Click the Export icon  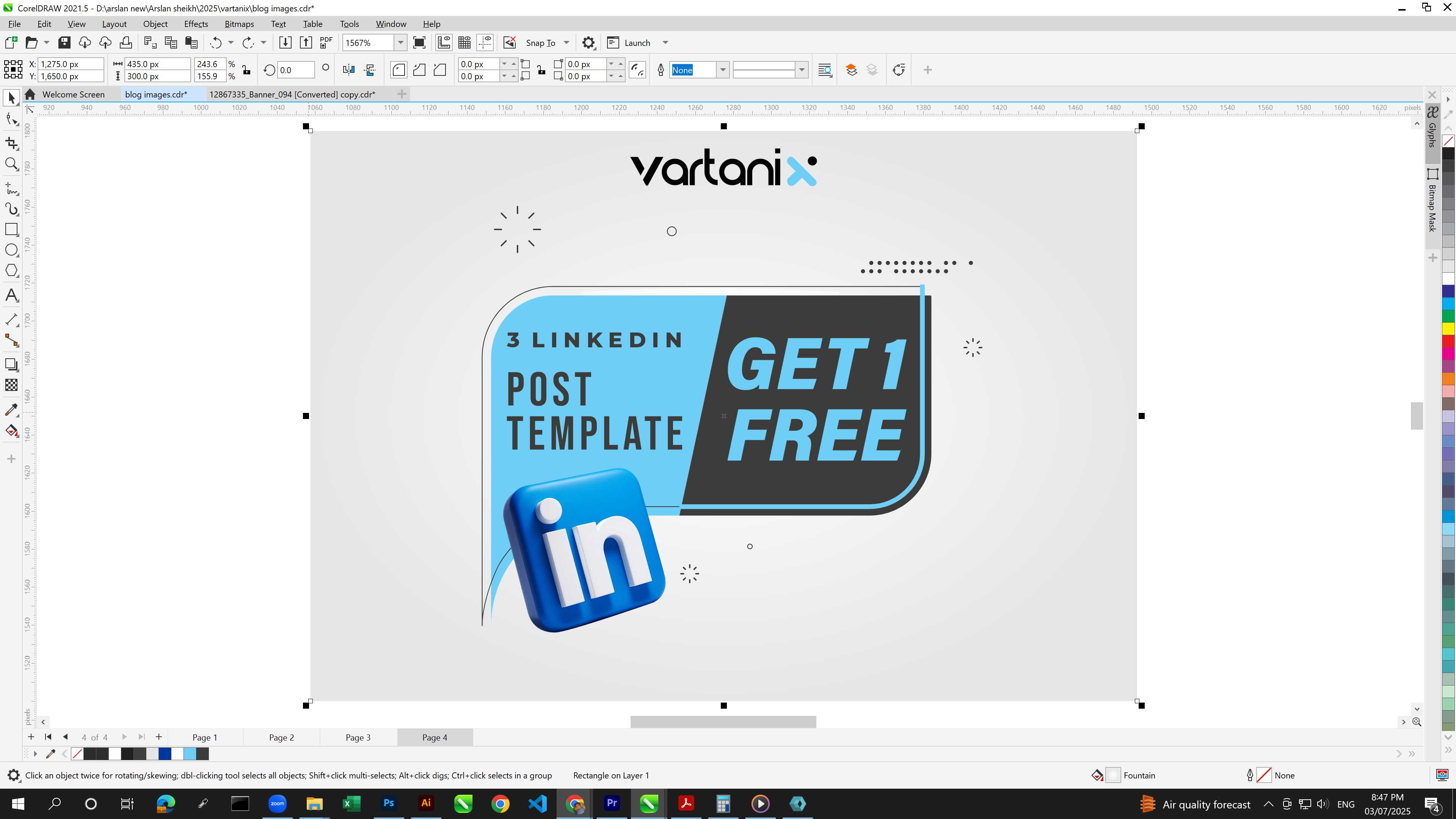[x=306, y=42]
